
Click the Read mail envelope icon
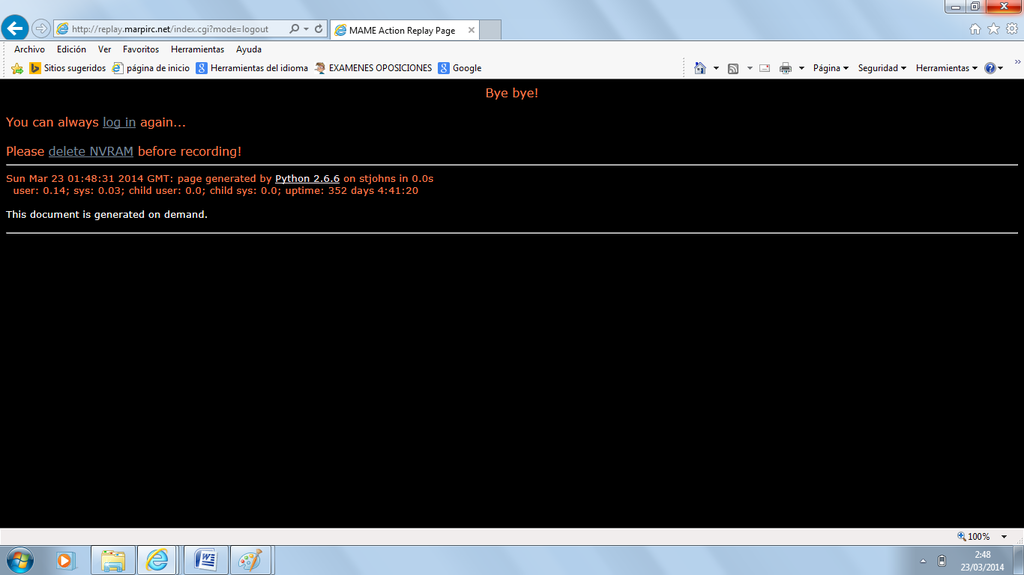click(x=765, y=68)
